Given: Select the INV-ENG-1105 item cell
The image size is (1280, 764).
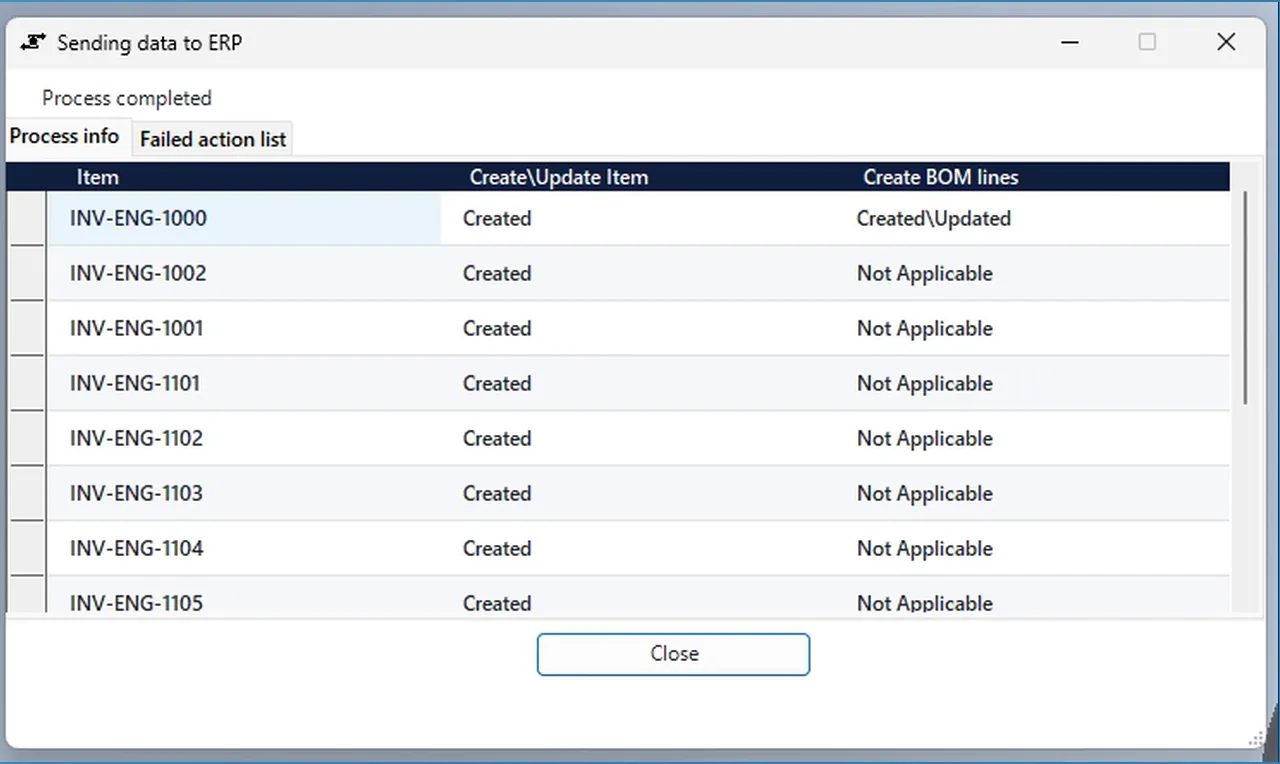Looking at the screenshot, I should click(x=244, y=596).
